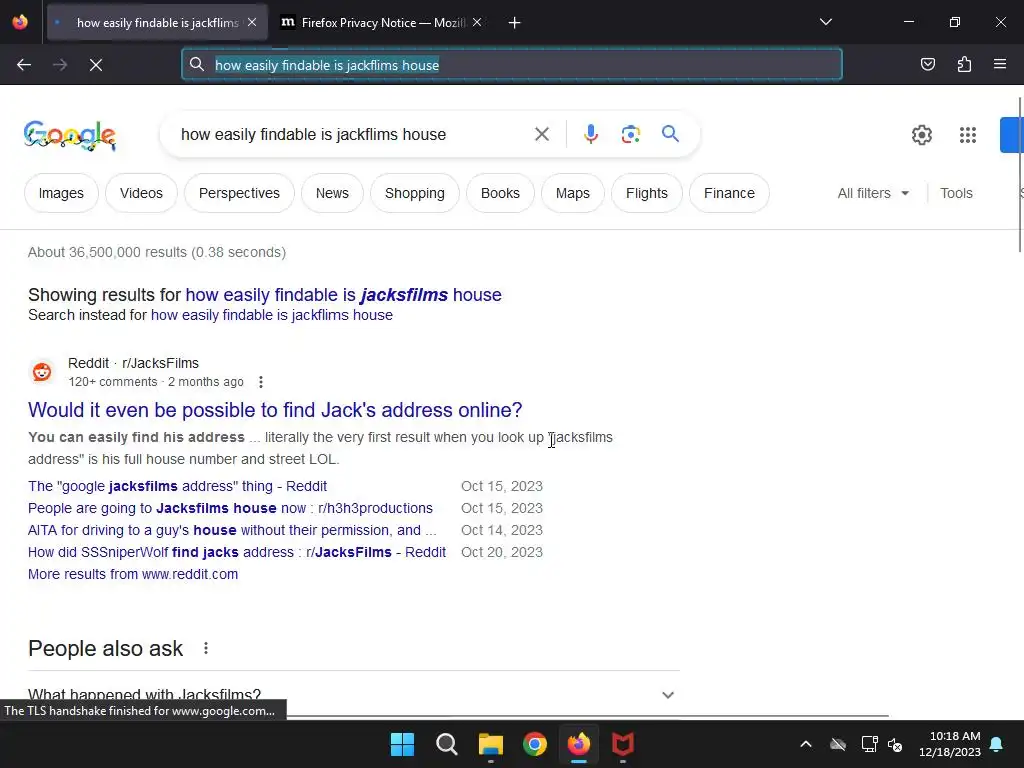Clear the Google search box with X
Image resolution: width=1024 pixels, height=768 pixels.
(541, 135)
